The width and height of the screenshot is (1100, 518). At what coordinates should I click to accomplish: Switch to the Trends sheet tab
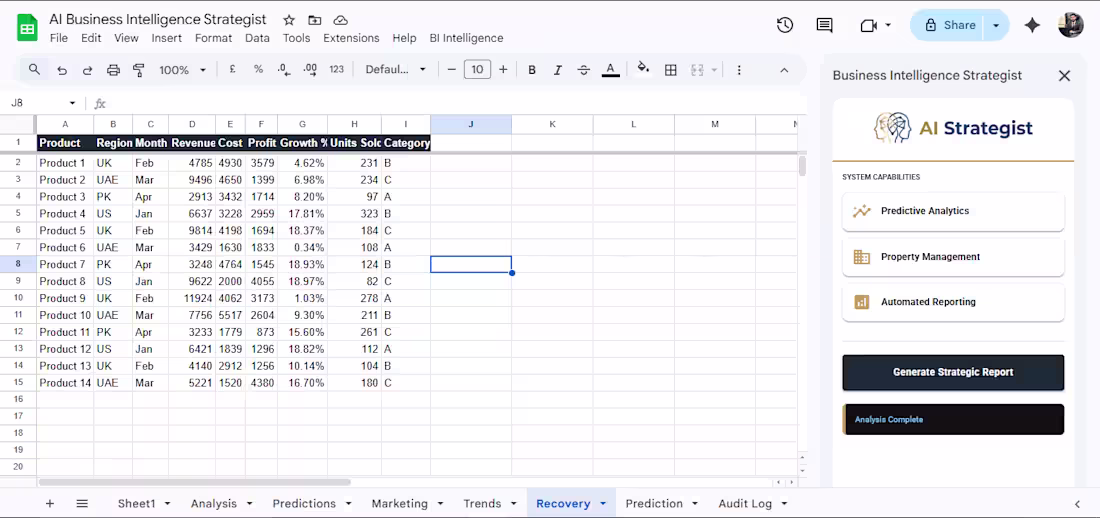482,503
